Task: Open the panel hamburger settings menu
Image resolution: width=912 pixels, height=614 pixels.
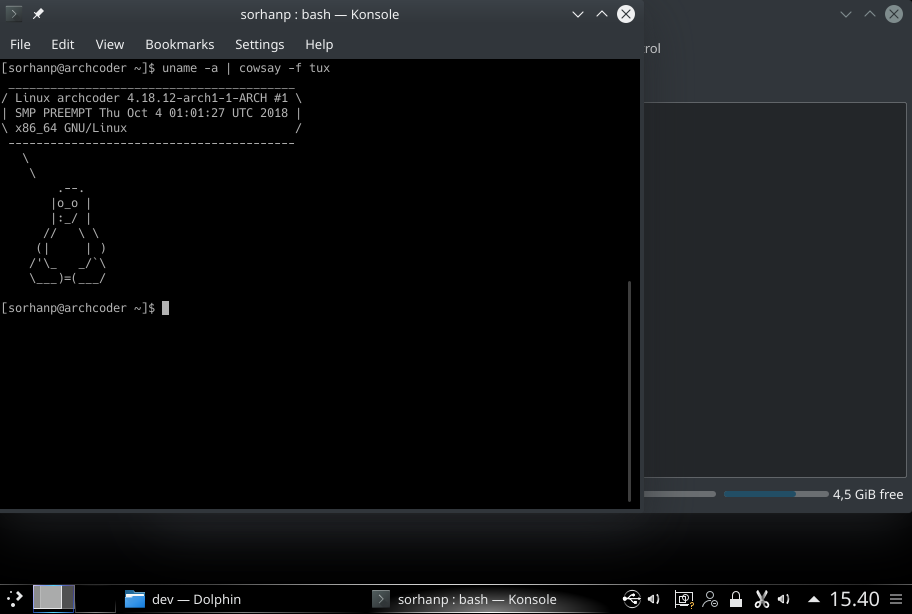Action: [x=895, y=599]
